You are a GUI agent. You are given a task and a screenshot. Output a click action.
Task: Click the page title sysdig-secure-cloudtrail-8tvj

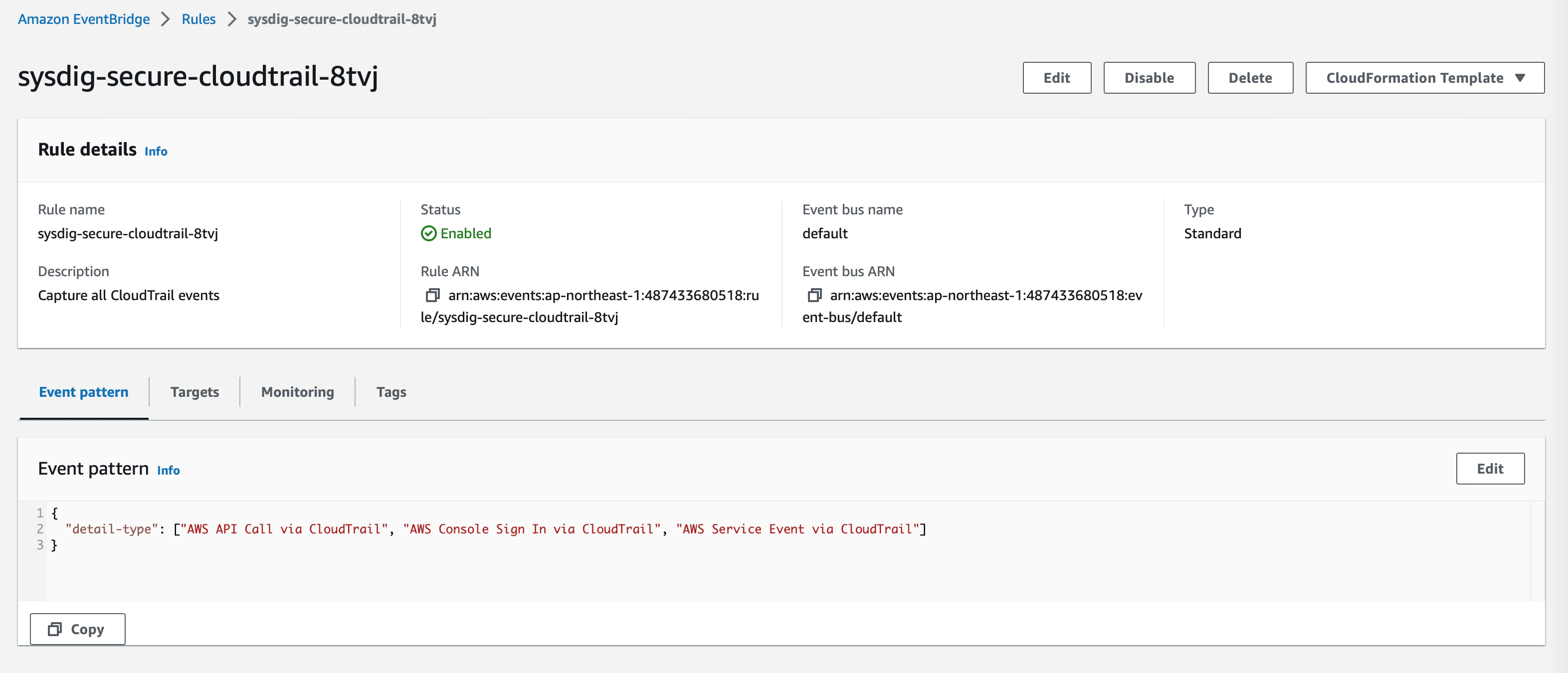pos(198,77)
